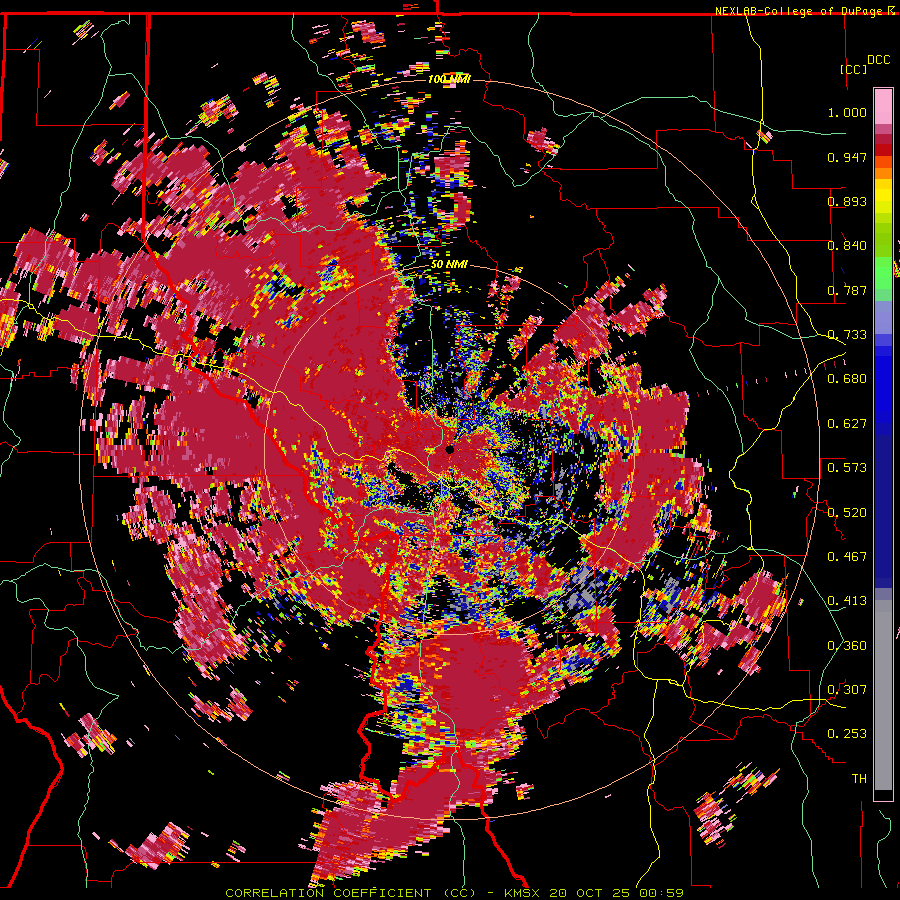This screenshot has width=900, height=900.
Task: Select the 0.680 legend value
Action: (x=847, y=379)
